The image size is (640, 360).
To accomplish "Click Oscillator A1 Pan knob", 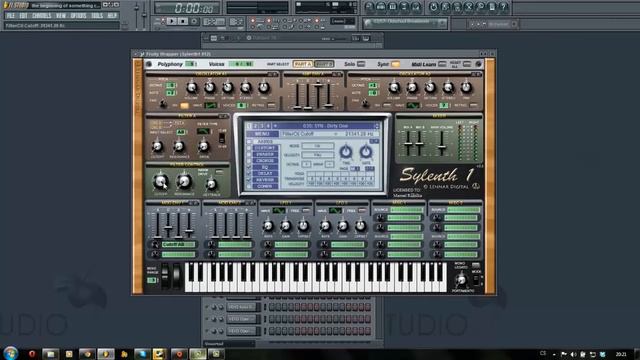I will 264,87.
